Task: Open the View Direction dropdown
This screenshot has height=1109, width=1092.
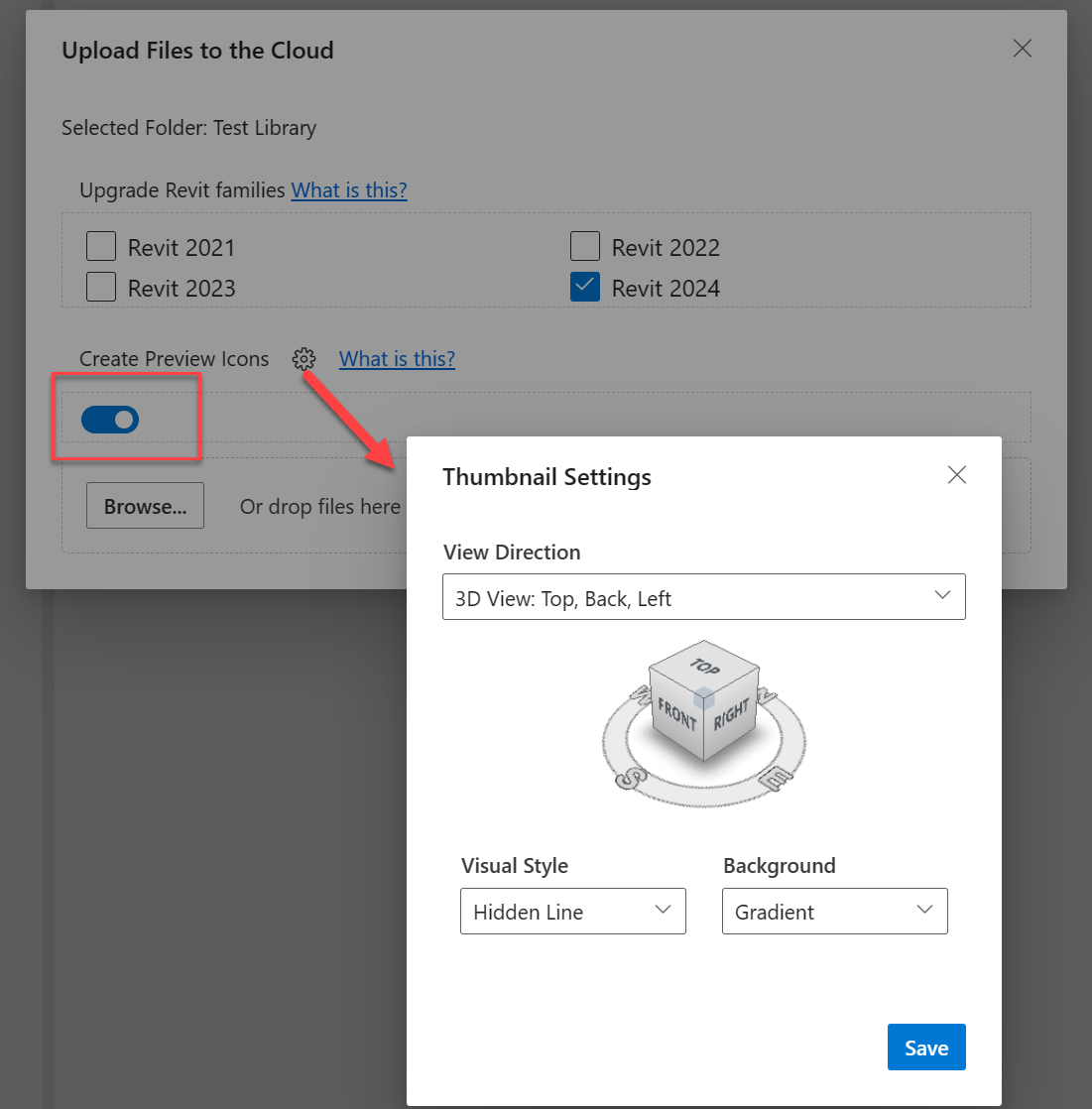Action: [704, 597]
